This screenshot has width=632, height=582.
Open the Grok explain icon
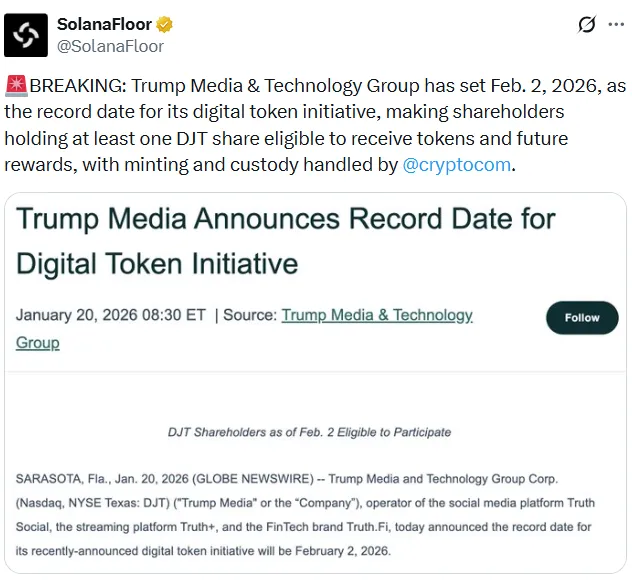[x=587, y=25]
